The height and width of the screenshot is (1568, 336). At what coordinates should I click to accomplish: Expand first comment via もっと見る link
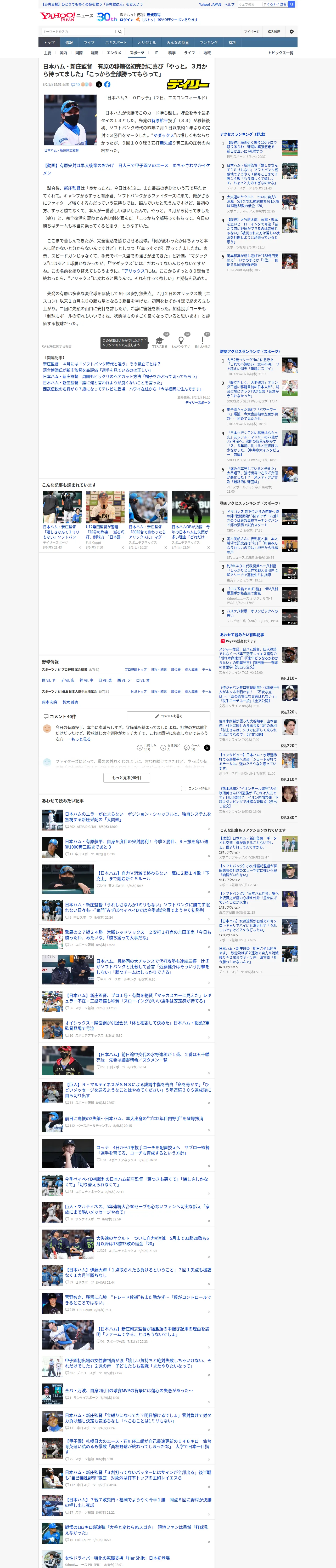pos(81,740)
